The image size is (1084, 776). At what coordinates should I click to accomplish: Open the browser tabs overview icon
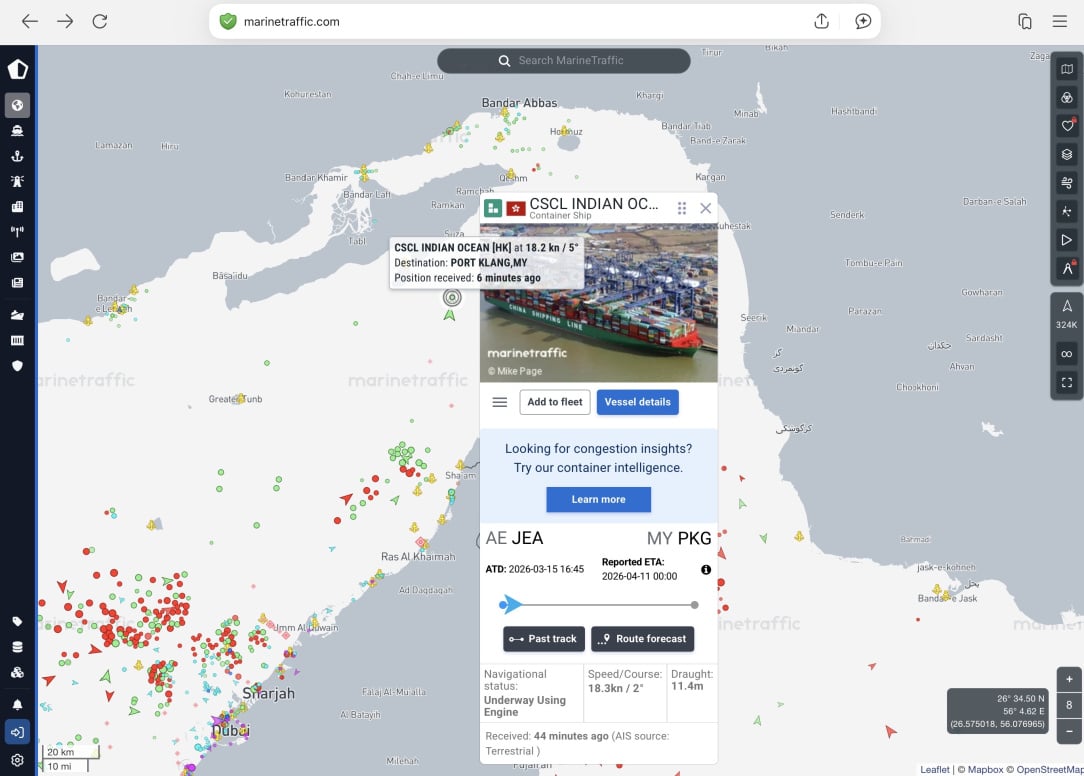coord(1025,21)
